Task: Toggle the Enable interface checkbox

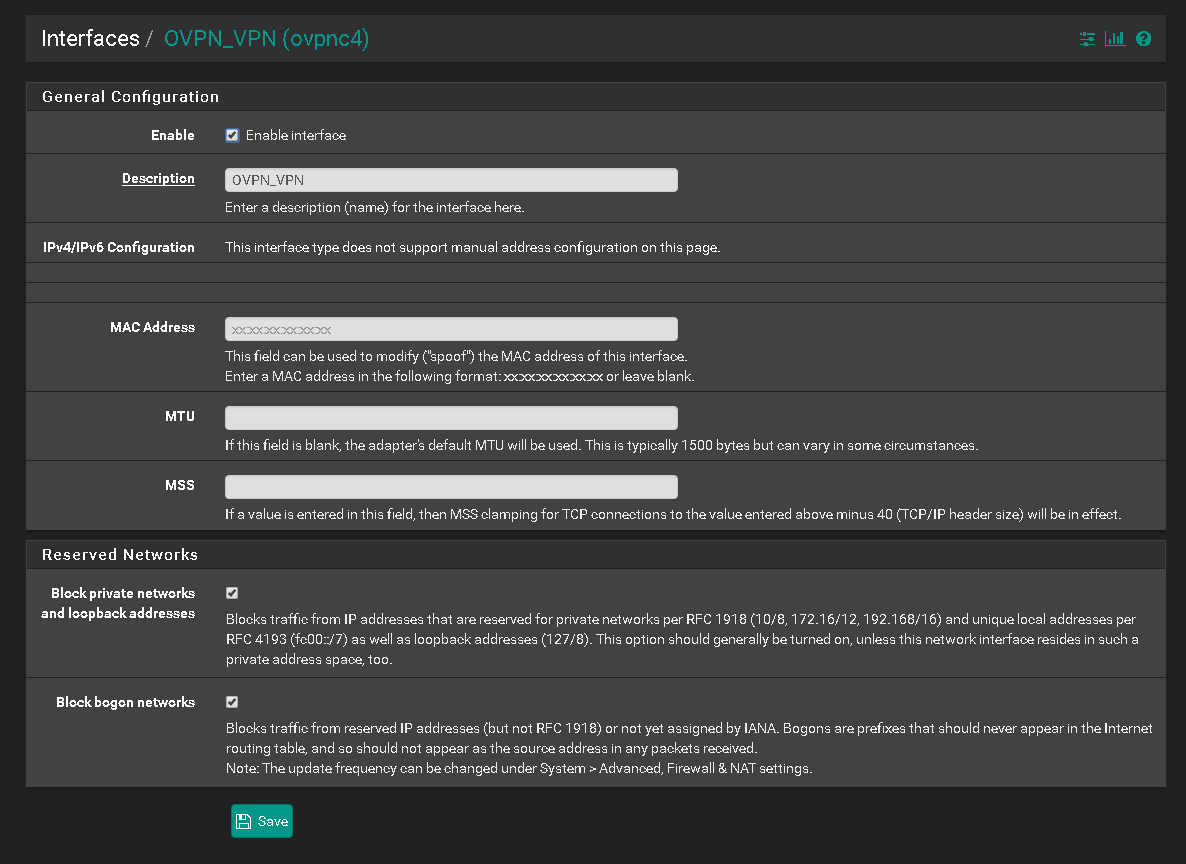Action: [x=232, y=135]
